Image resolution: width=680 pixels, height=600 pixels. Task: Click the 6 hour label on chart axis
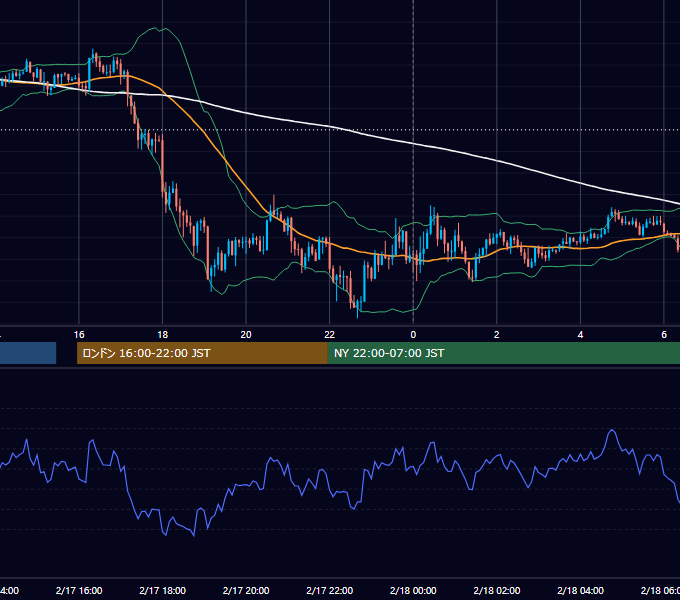[664, 335]
